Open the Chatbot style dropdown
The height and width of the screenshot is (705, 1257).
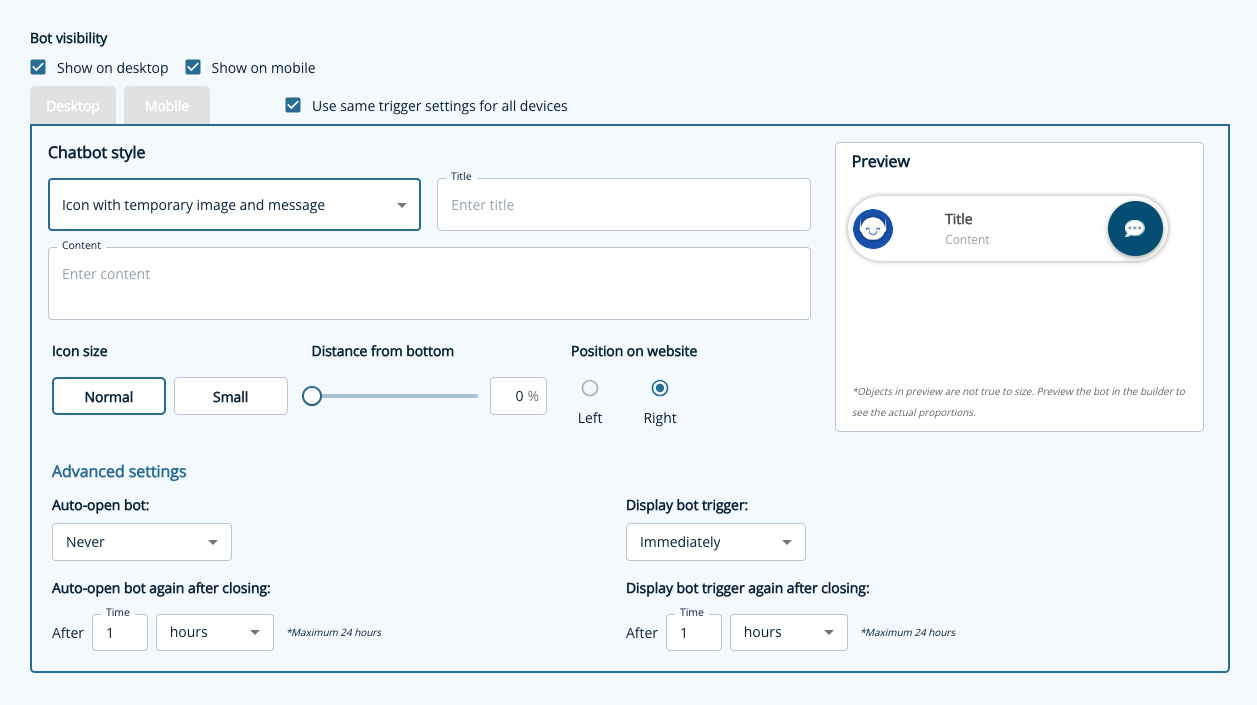click(x=234, y=204)
